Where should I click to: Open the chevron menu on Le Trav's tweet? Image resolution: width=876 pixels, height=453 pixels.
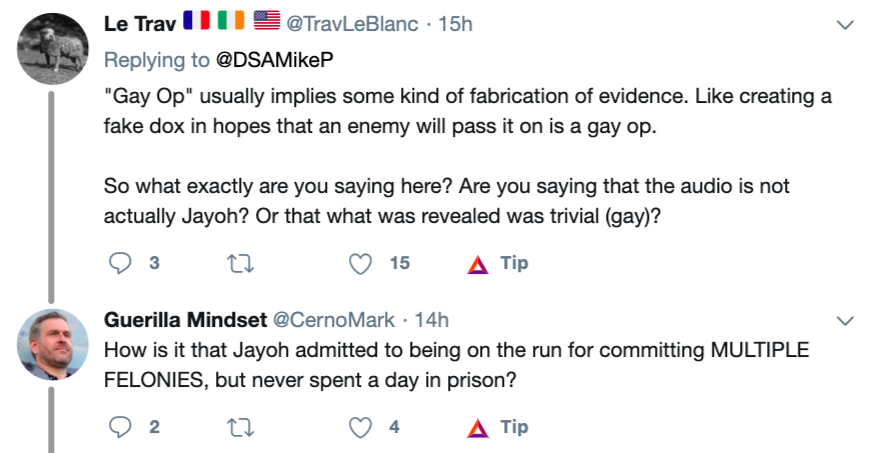846,24
